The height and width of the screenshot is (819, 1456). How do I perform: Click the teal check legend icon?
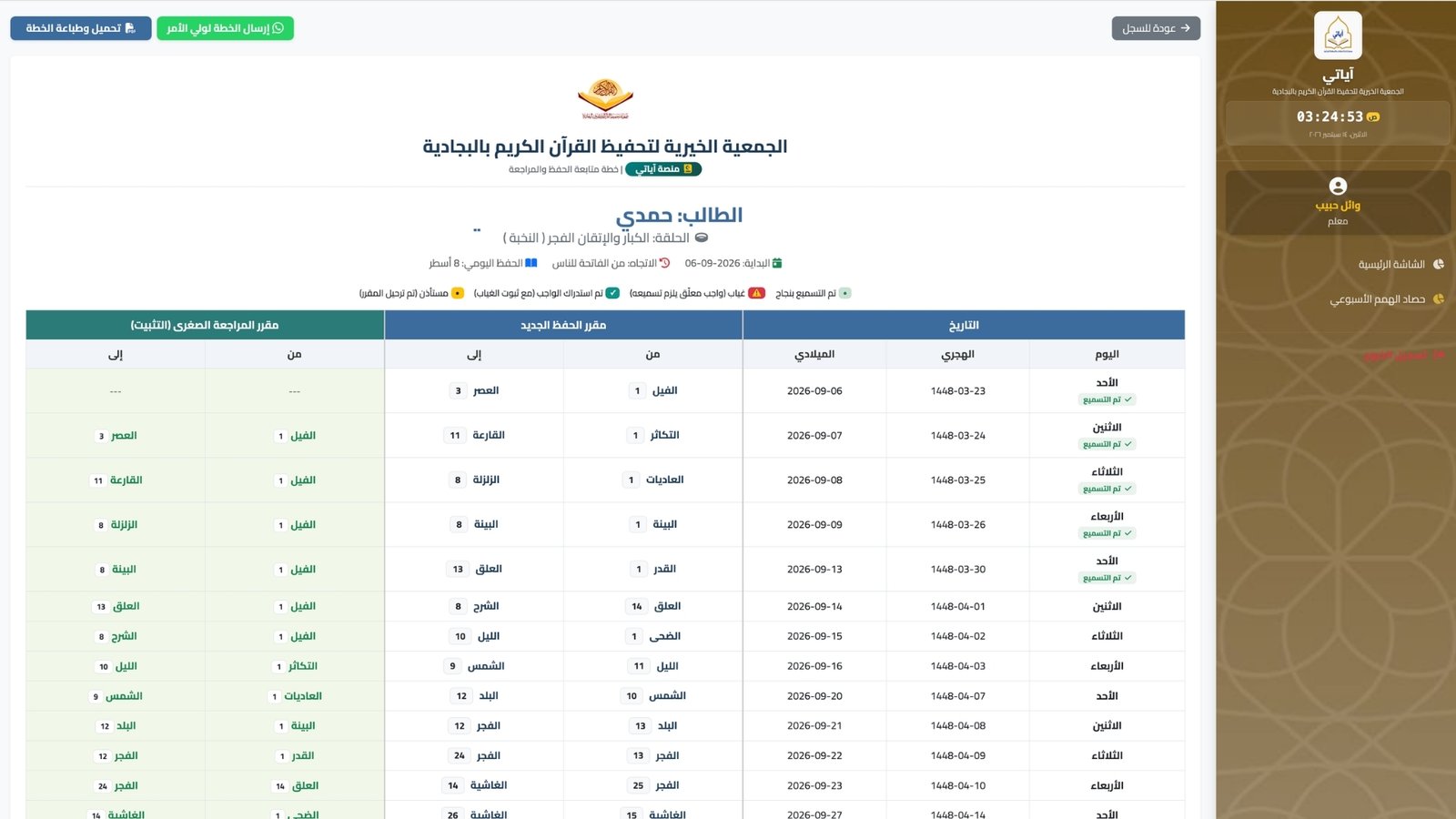pos(612,293)
